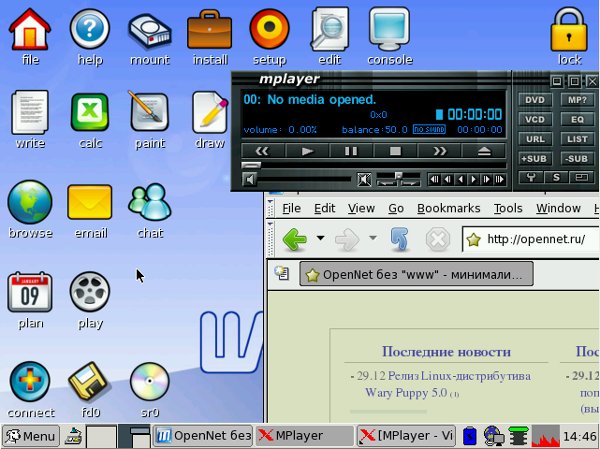Click the mplayer pause button
Screen dimensions: 600x449
(351, 151)
